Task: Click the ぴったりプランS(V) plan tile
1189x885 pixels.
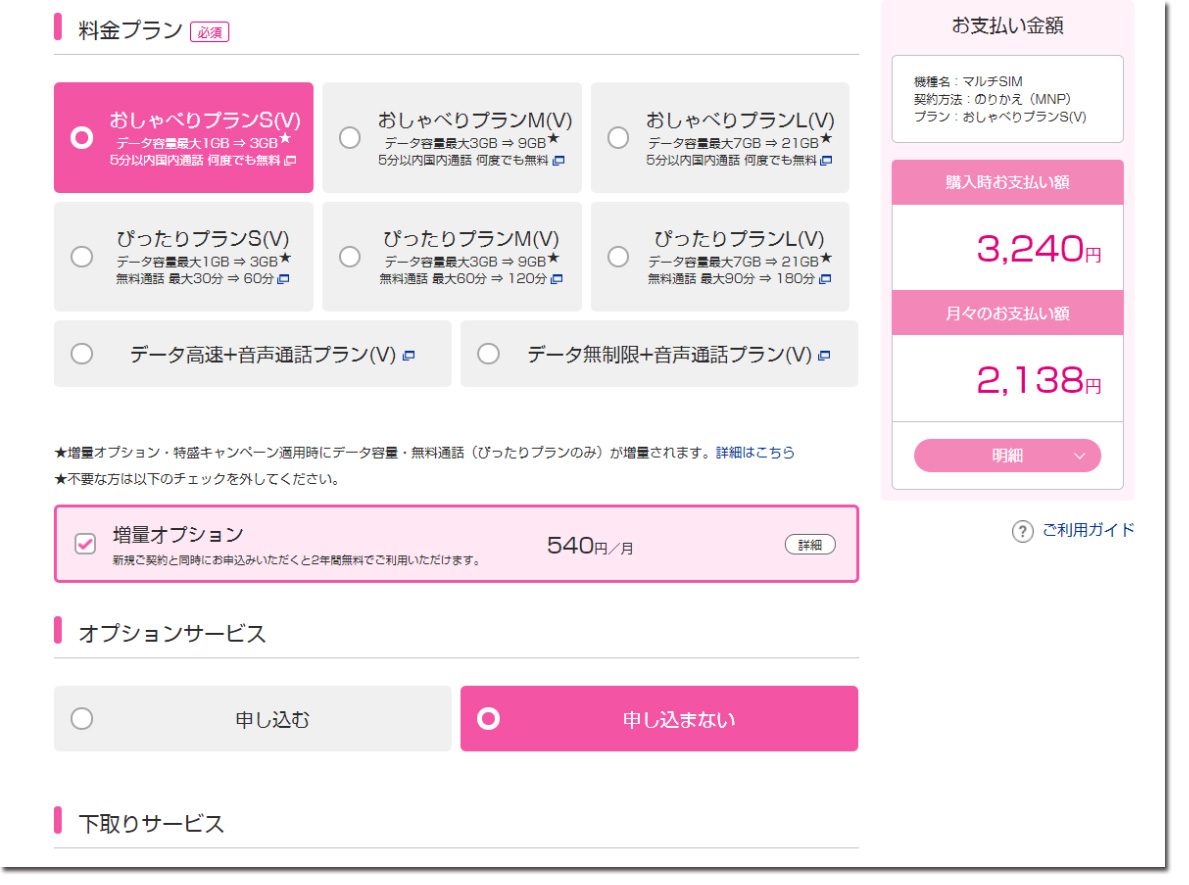Action: pyautogui.click(x=183, y=257)
